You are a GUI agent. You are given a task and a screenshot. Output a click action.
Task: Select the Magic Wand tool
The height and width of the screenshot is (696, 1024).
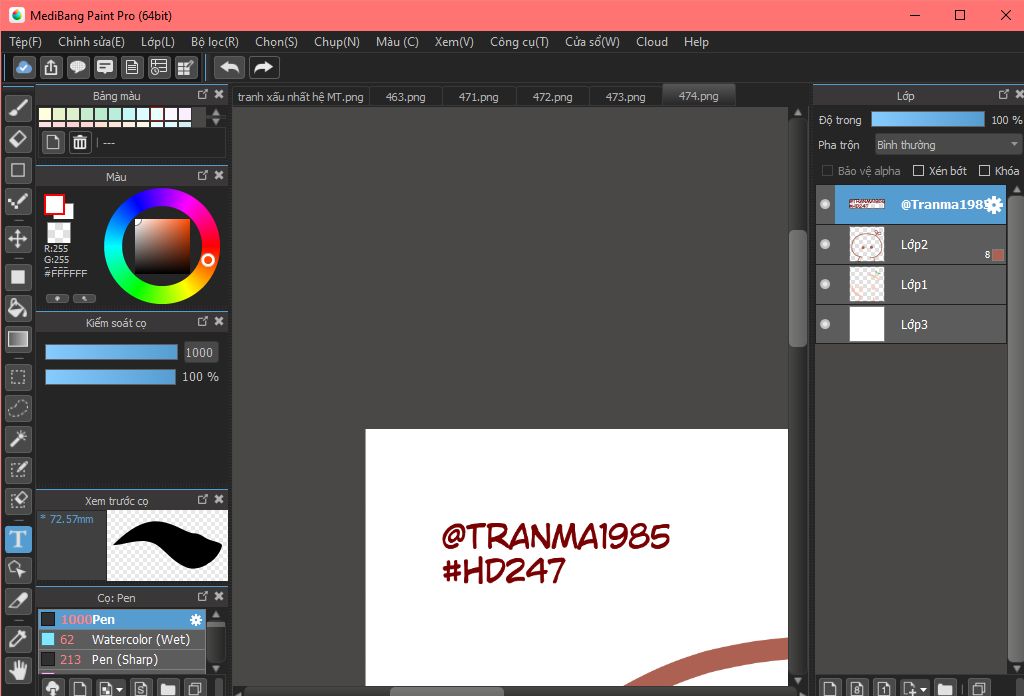18,439
